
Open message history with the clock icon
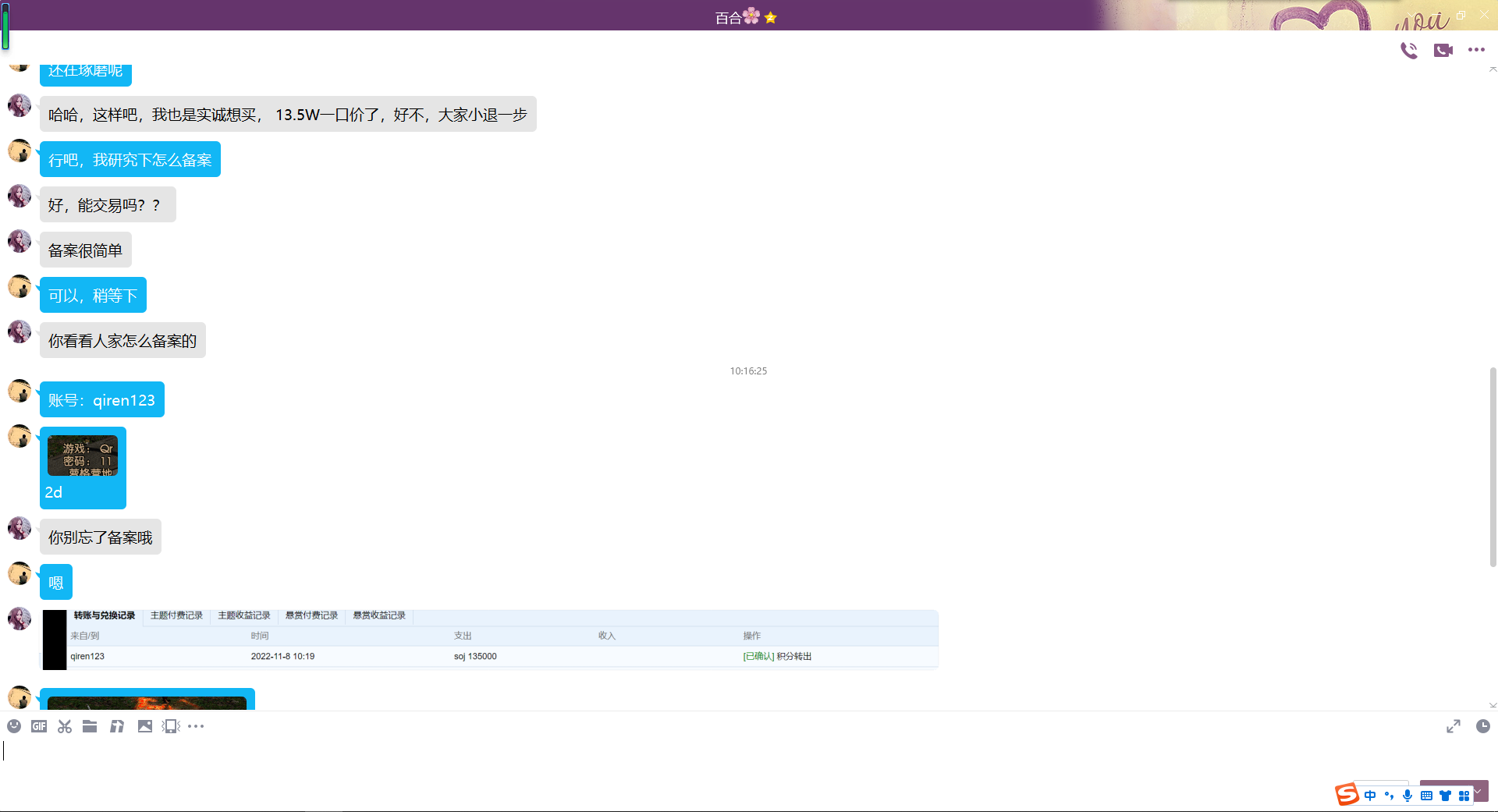point(1482,726)
